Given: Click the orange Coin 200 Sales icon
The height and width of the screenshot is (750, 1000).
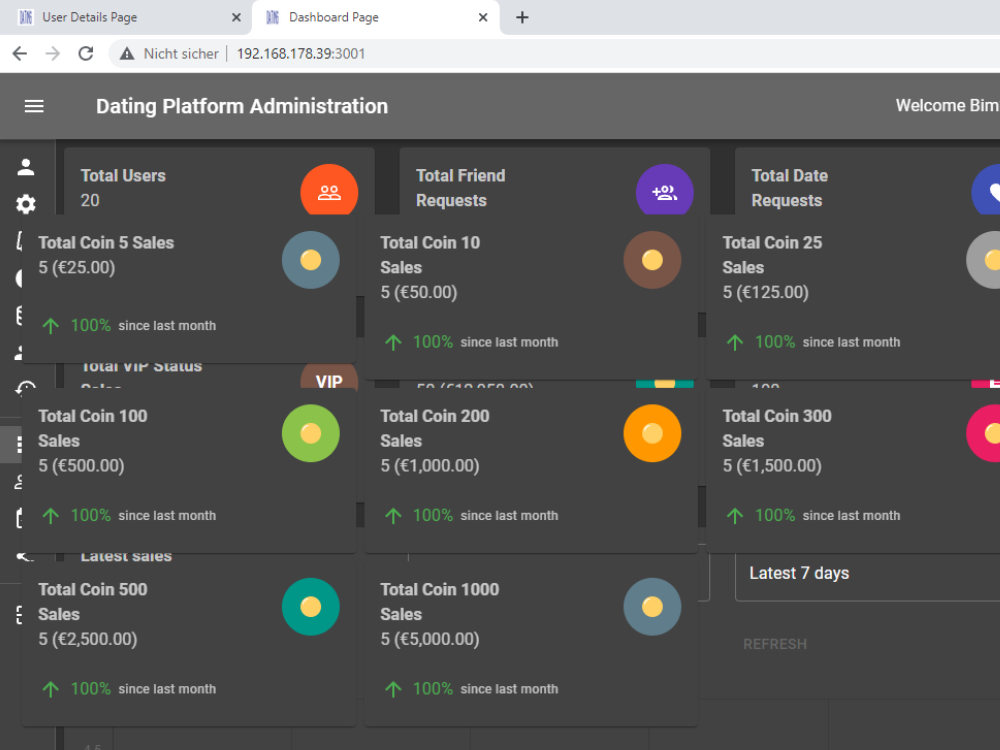Looking at the screenshot, I should [652, 433].
